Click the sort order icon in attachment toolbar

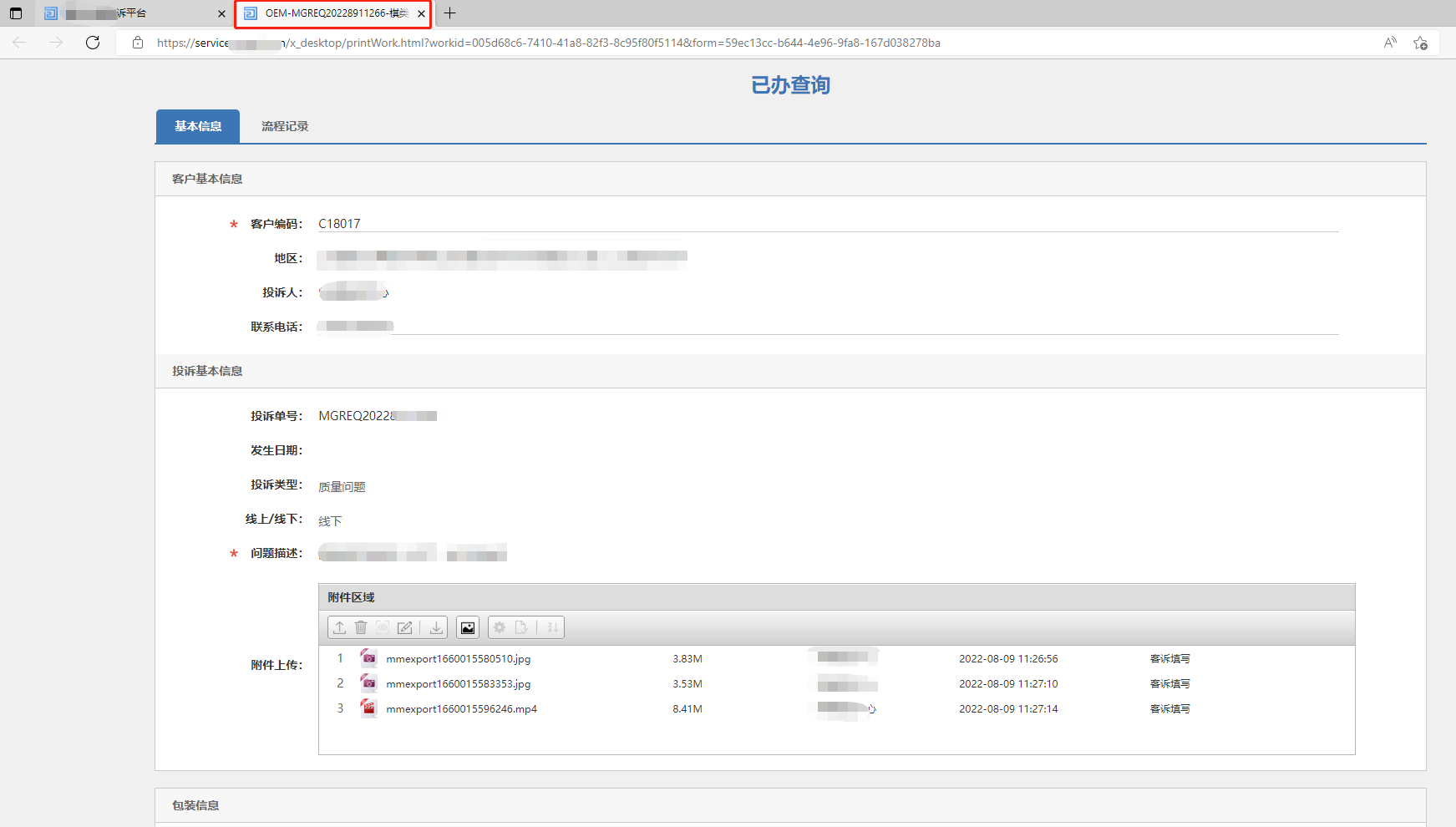552,627
